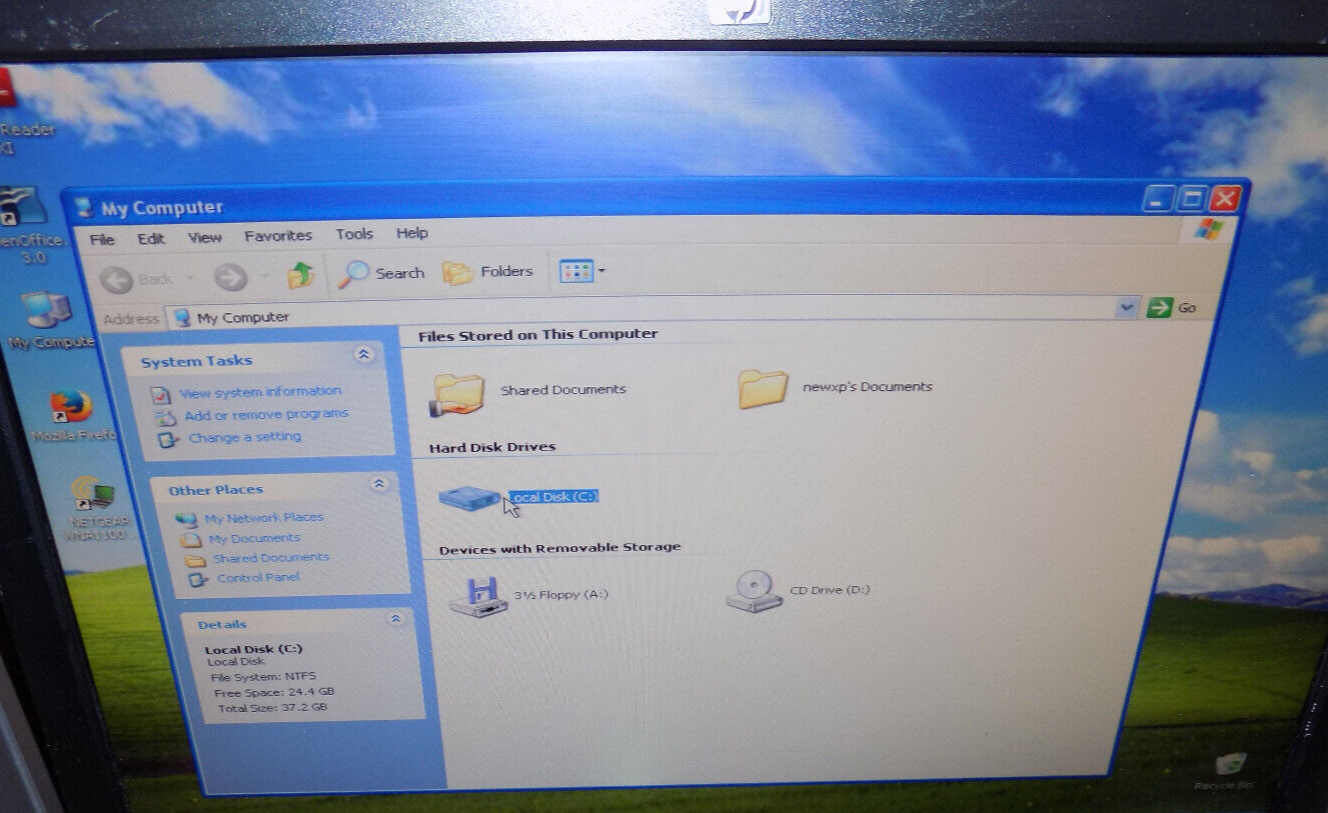The height and width of the screenshot is (813, 1328).
Task: Collapse the System Tasks panel
Action: point(363,354)
